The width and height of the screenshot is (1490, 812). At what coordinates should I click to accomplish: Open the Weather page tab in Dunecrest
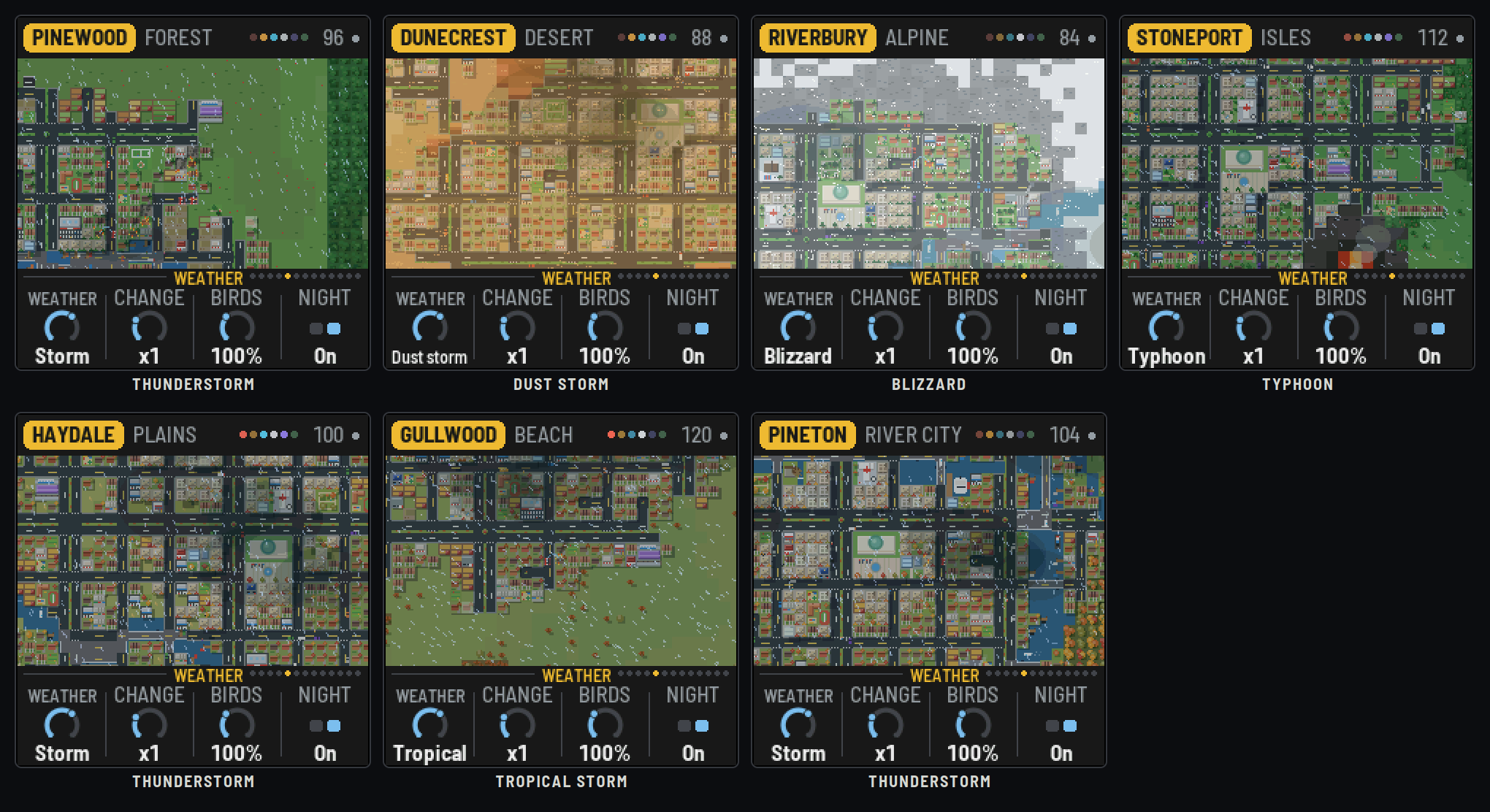[x=576, y=278]
